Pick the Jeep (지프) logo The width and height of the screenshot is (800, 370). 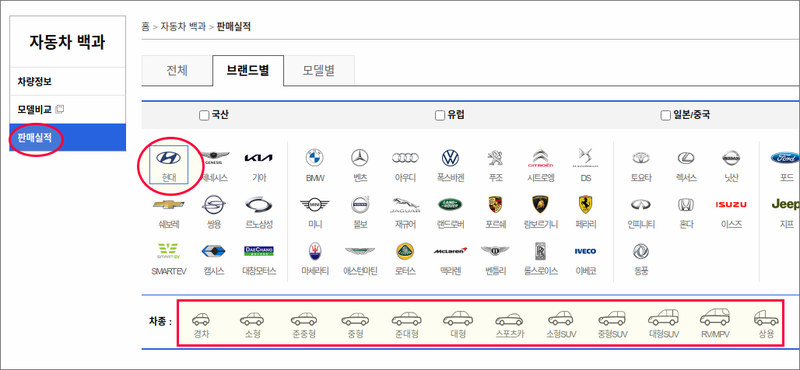pyautogui.click(x=786, y=205)
